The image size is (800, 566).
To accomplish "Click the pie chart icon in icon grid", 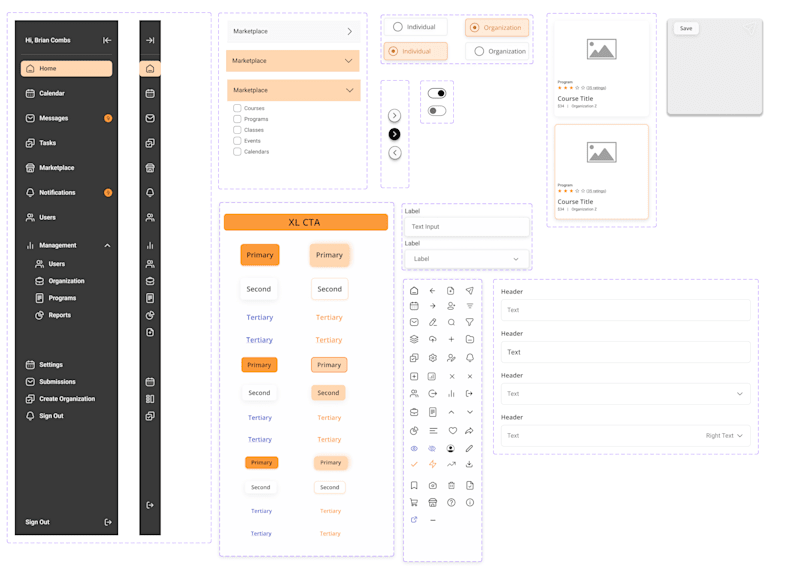I will (x=414, y=430).
